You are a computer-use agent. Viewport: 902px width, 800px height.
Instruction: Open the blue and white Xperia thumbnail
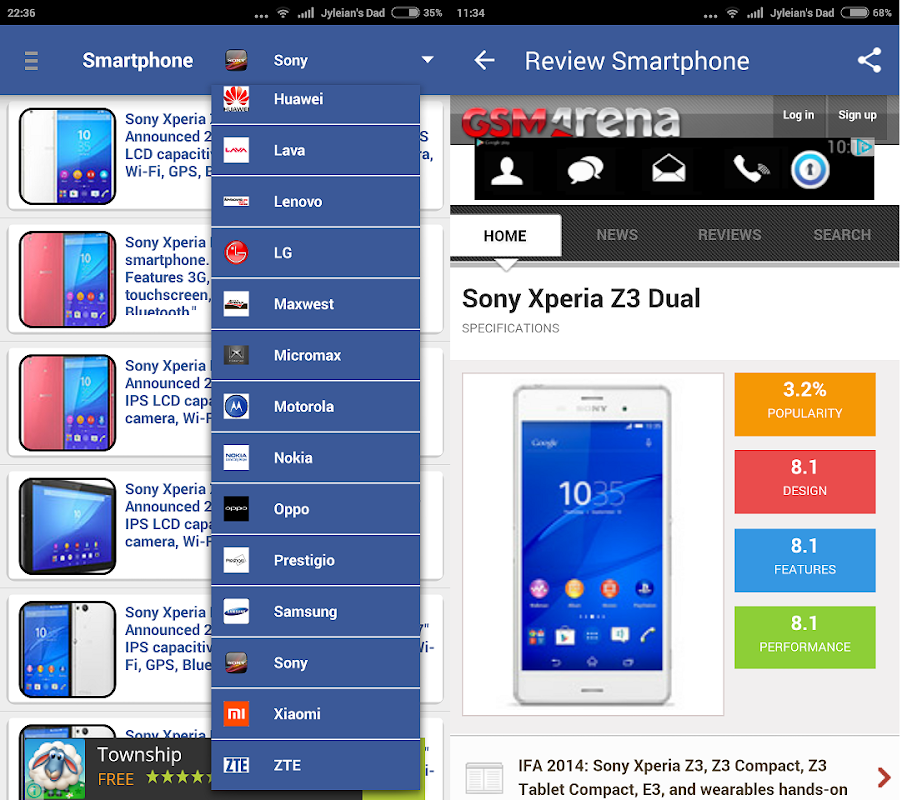pos(67,649)
